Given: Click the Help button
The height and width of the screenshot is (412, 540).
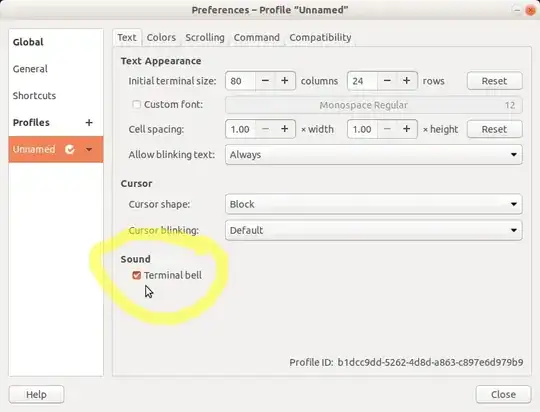Looking at the screenshot, I should click(x=37, y=394).
